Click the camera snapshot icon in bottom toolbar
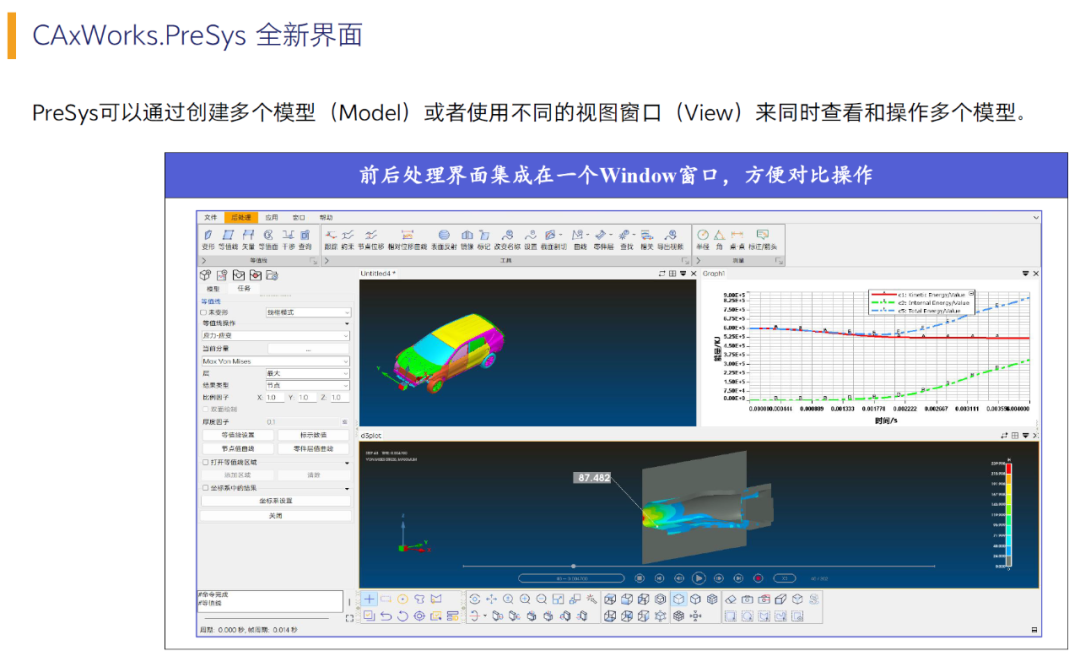Viewport: 1080px width, 651px height. point(747,599)
